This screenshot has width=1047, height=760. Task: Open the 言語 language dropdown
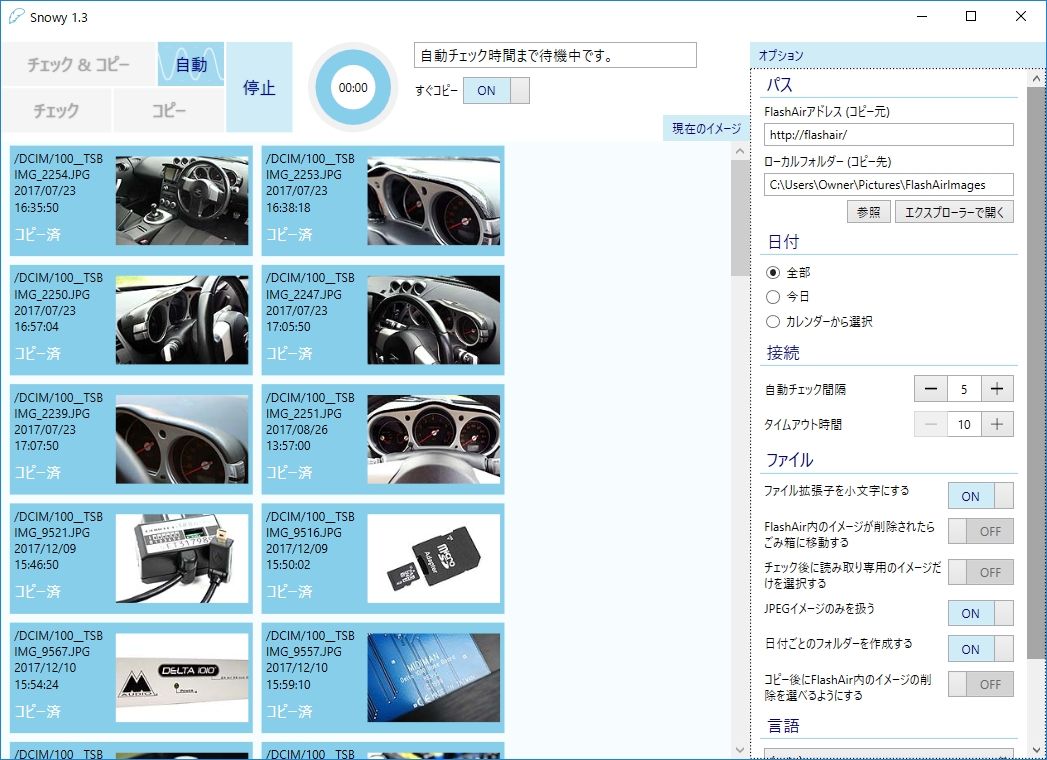(889, 754)
